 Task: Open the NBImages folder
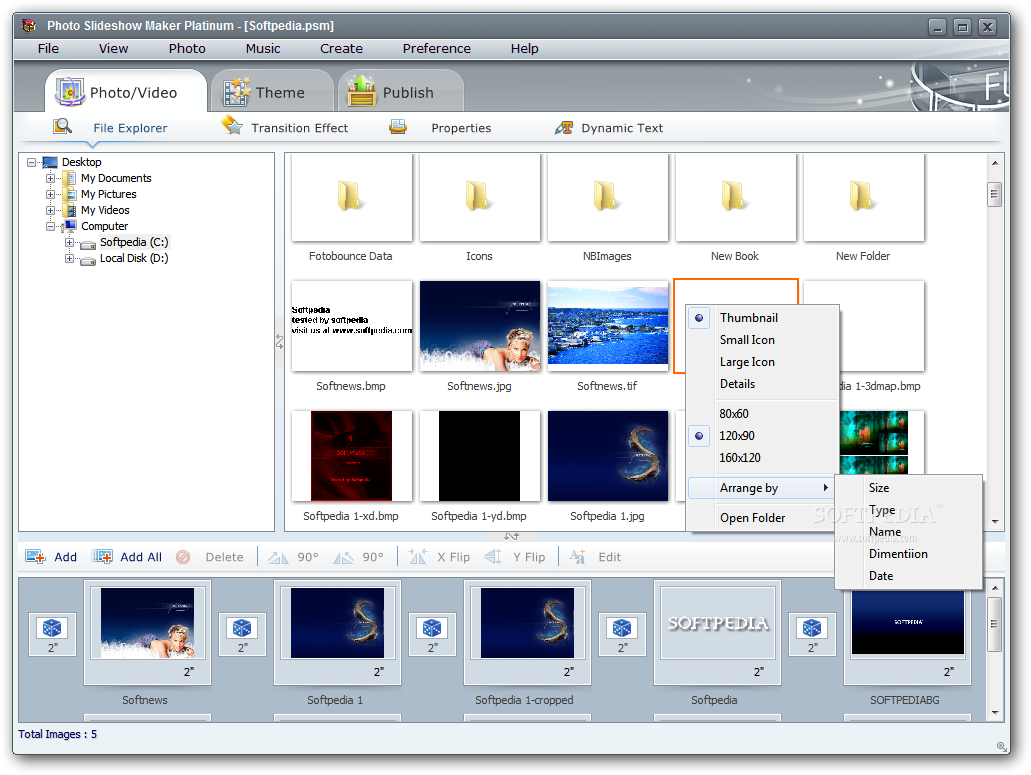tap(607, 197)
